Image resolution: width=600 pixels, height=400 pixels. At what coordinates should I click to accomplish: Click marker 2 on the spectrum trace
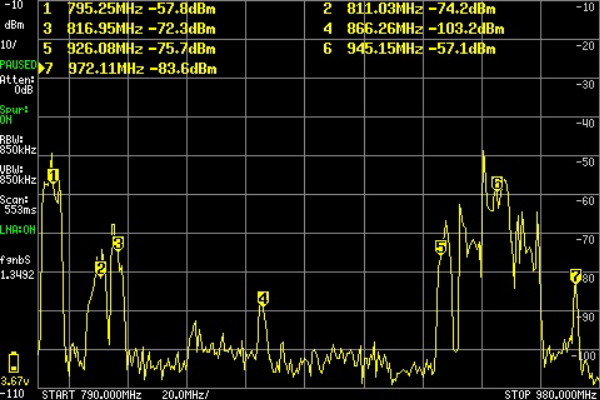coord(101,267)
